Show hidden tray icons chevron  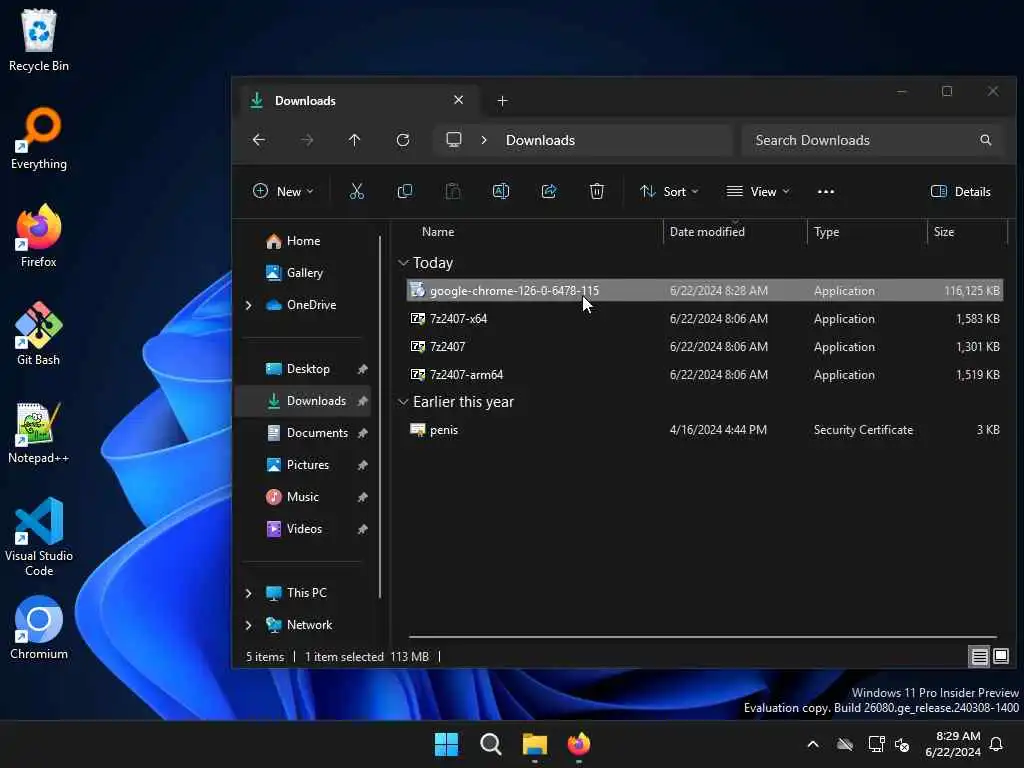tap(813, 744)
